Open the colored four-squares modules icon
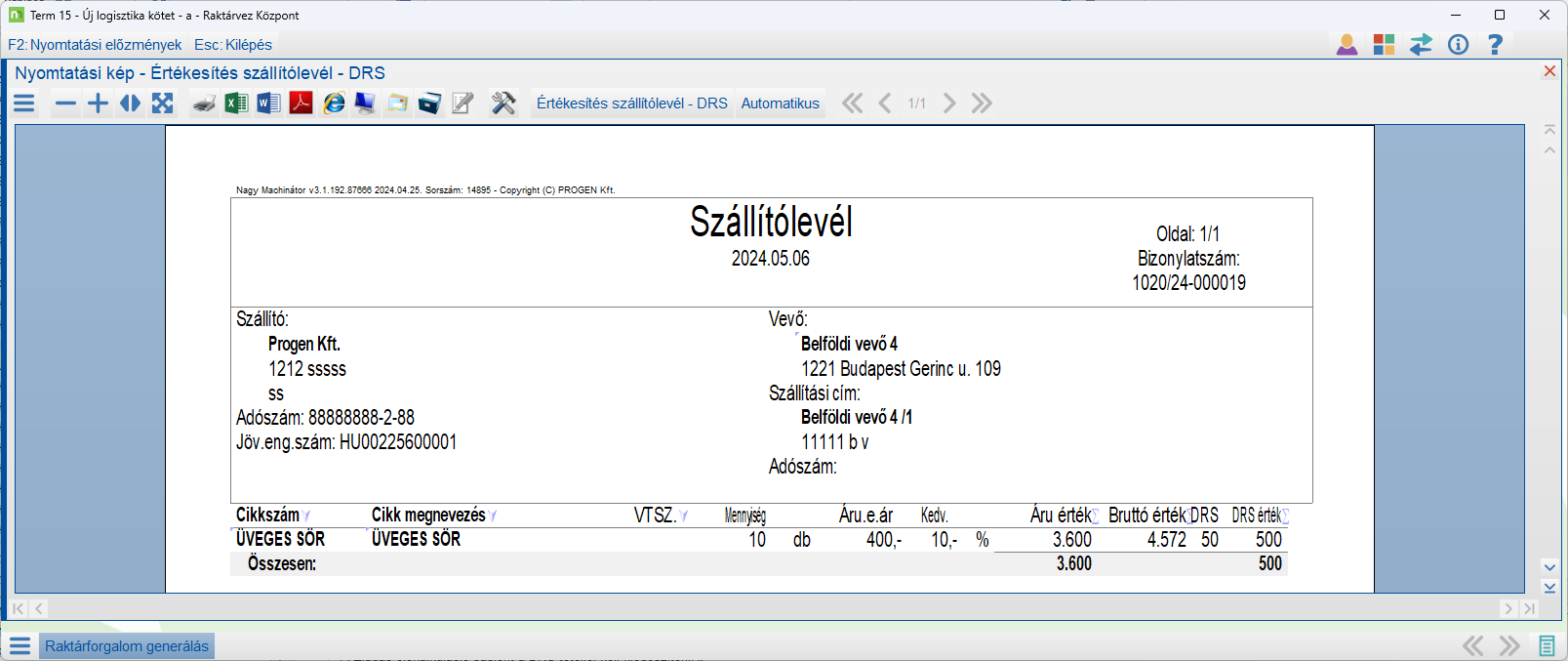The height and width of the screenshot is (661, 1568). [1384, 44]
